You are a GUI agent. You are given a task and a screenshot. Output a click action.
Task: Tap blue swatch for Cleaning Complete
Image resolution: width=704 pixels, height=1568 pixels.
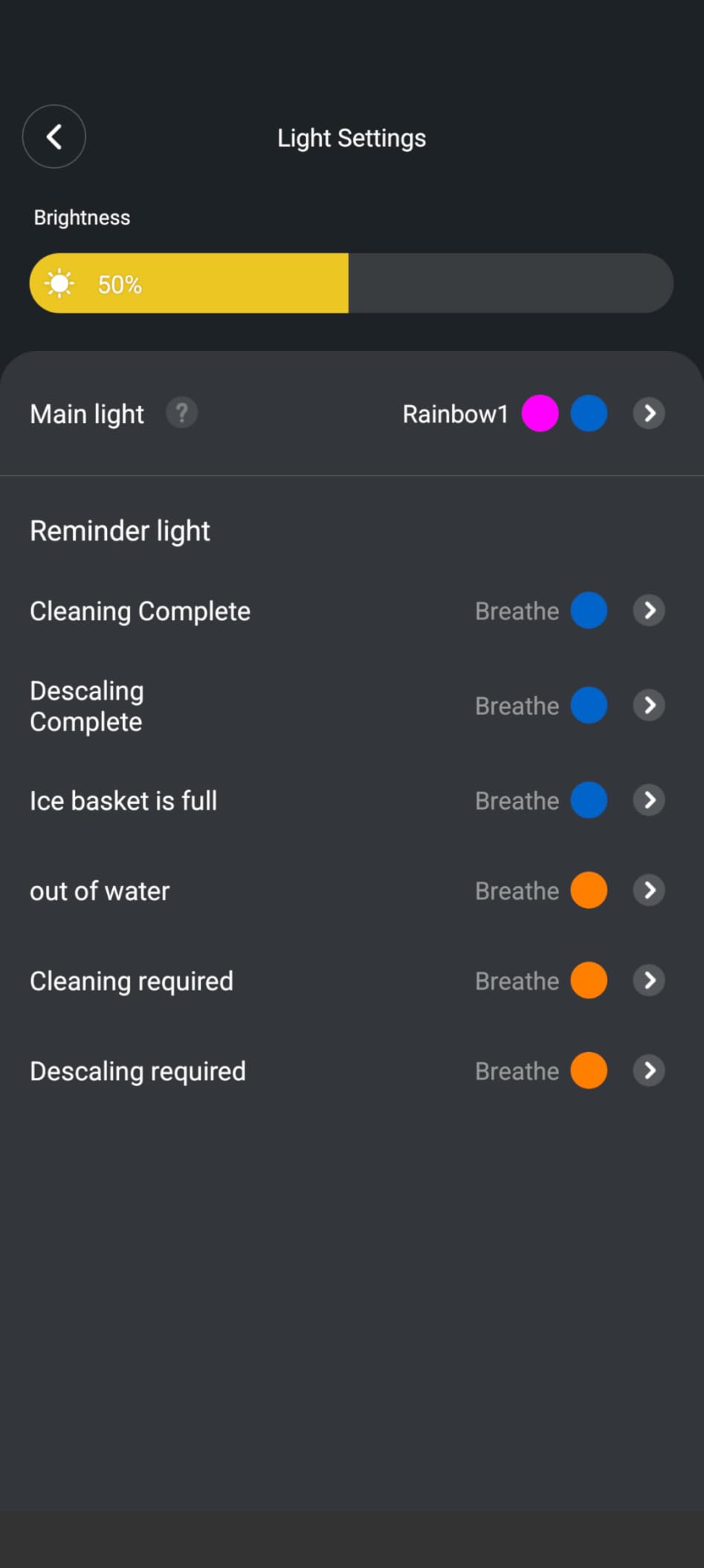coord(589,610)
